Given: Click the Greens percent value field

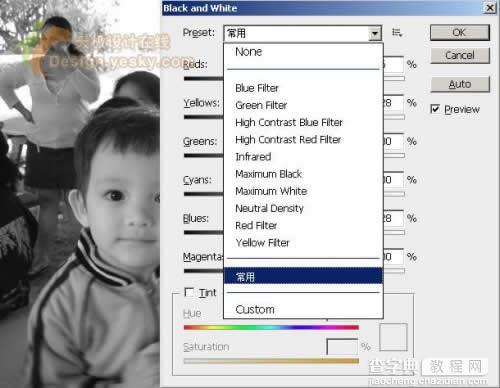Looking at the screenshot, I should [x=393, y=141].
